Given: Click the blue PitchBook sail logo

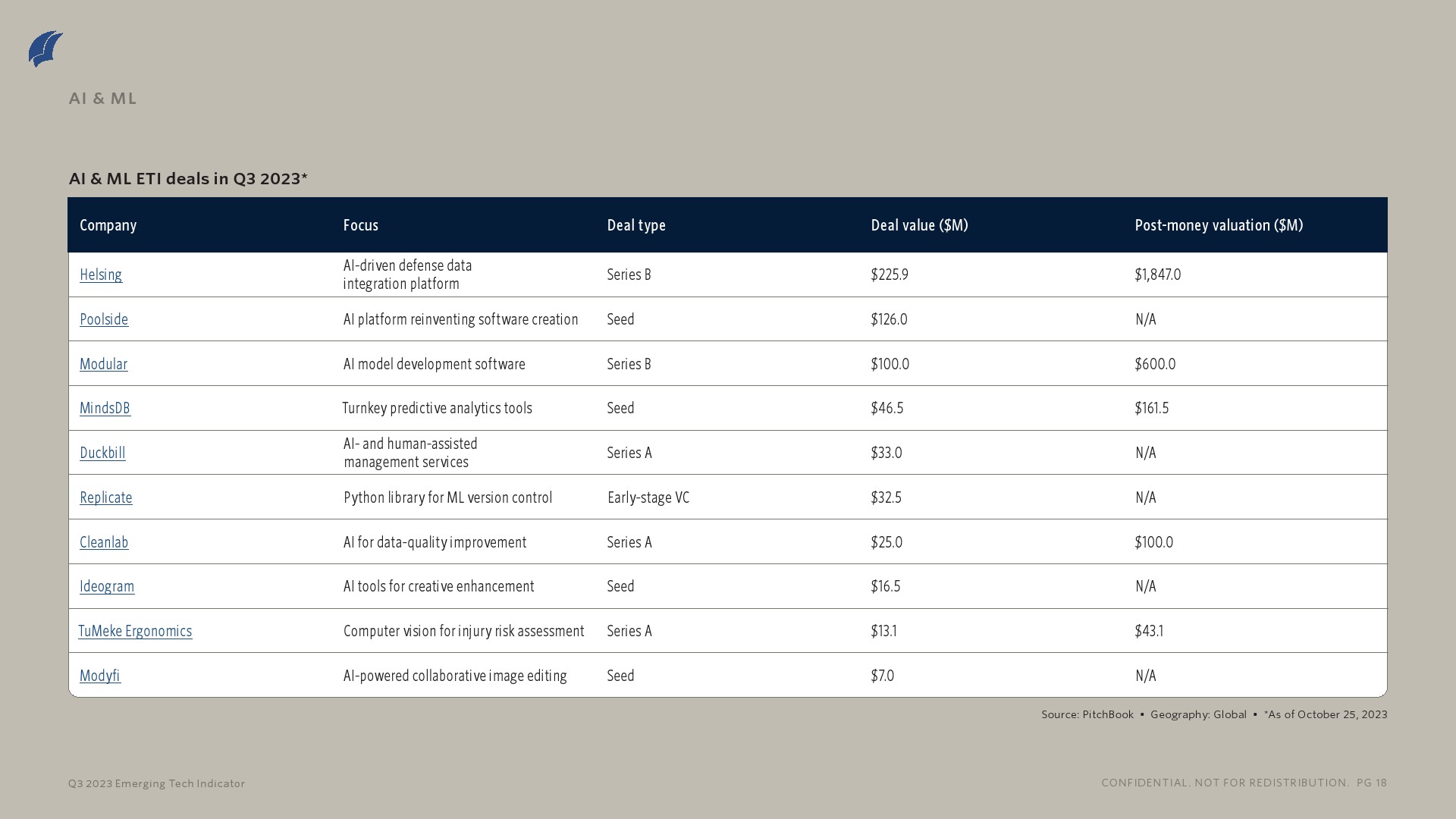Looking at the screenshot, I should coord(45,49).
